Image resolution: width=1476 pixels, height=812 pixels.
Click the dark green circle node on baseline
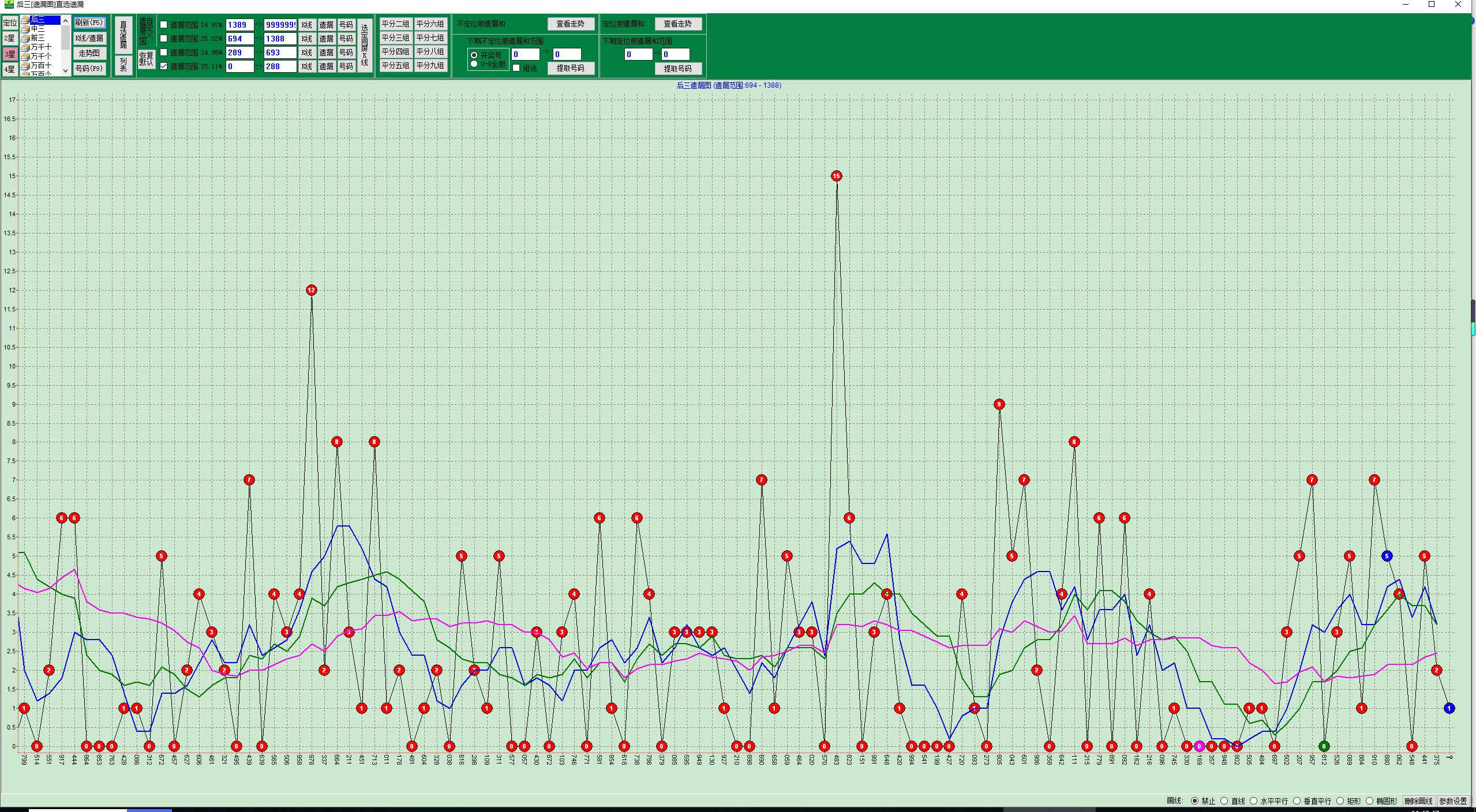(x=1324, y=746)
